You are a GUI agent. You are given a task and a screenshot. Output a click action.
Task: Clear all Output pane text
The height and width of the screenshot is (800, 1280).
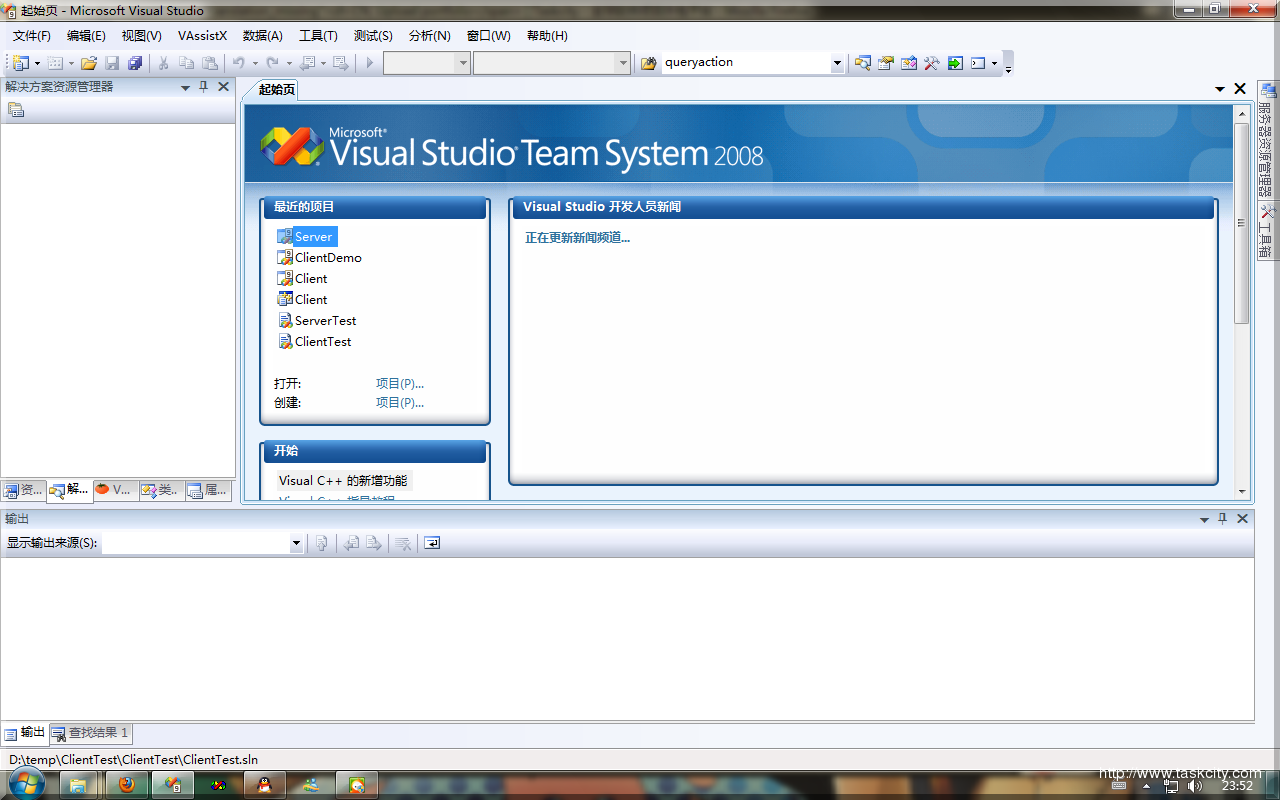tap(403, 543)
